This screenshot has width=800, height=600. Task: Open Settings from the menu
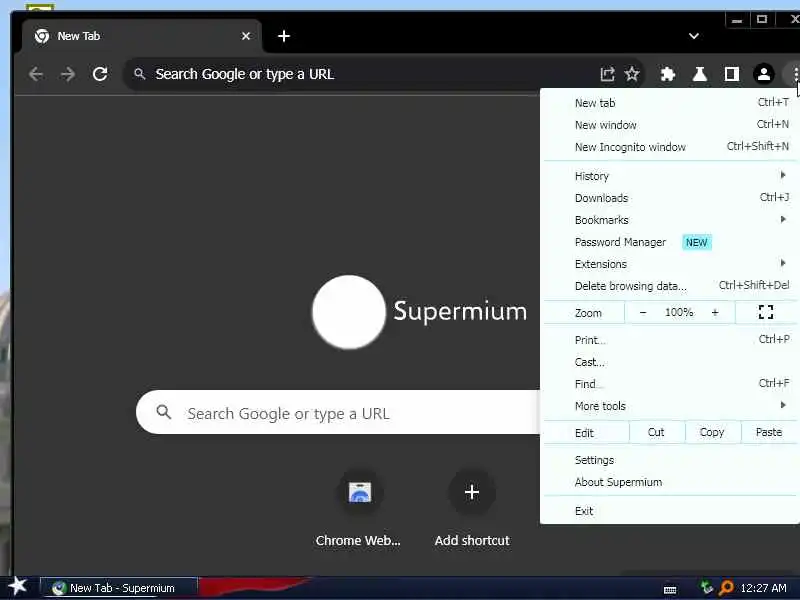tap(669, 460)
